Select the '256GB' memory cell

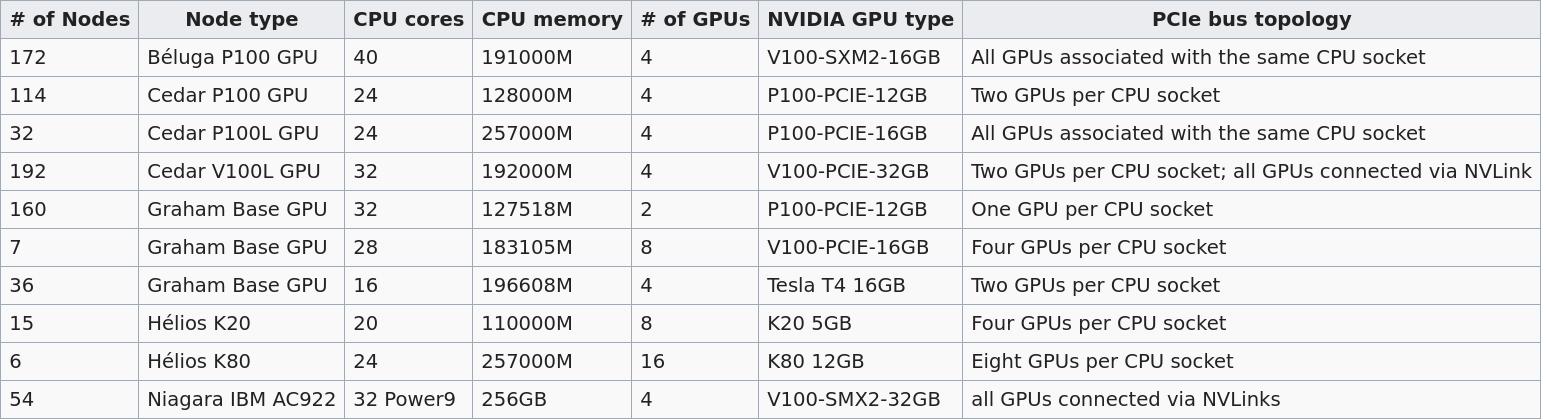(x=552, y=400)
